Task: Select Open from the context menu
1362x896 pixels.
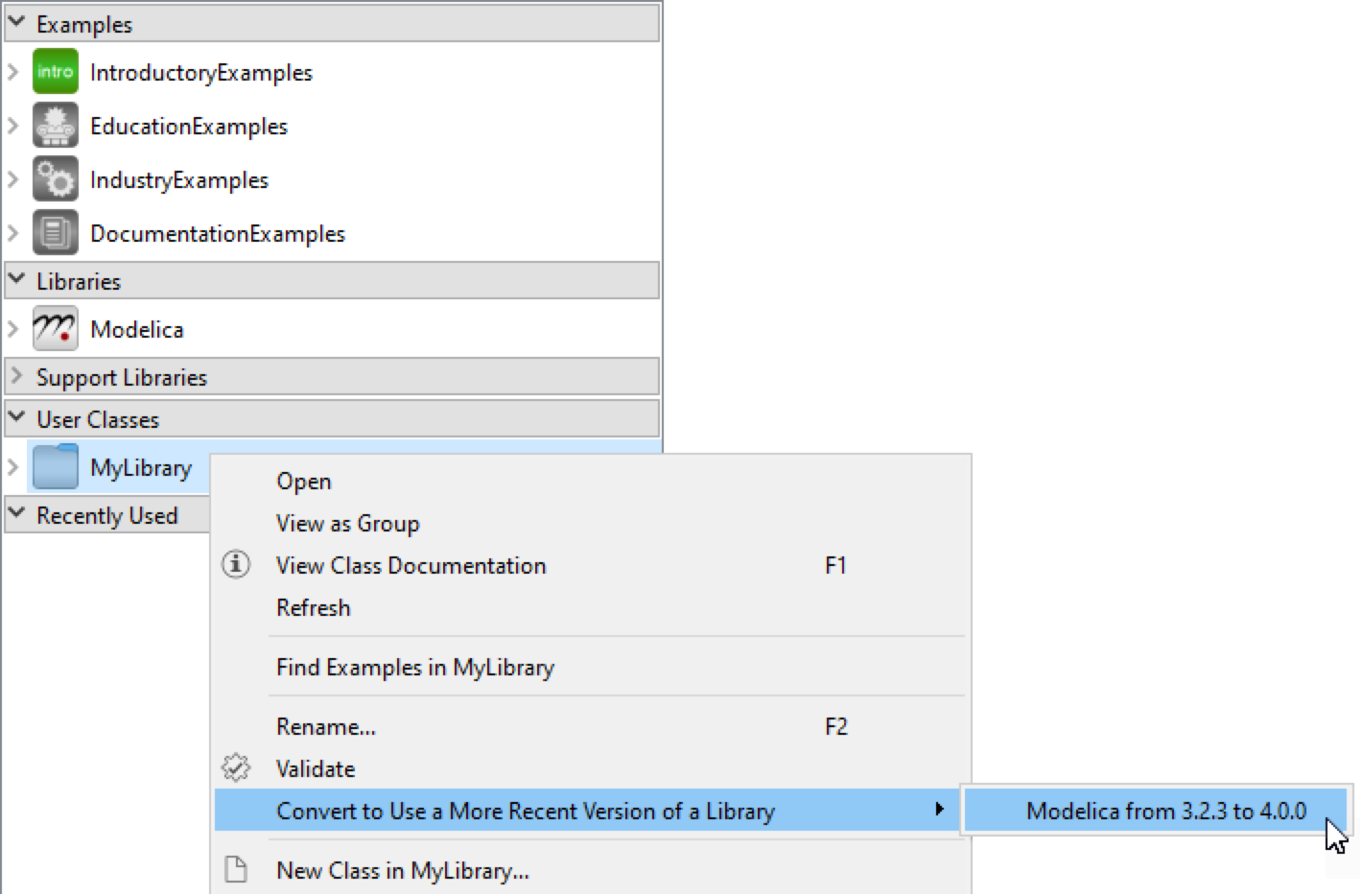Action: [x=303, y=482]
